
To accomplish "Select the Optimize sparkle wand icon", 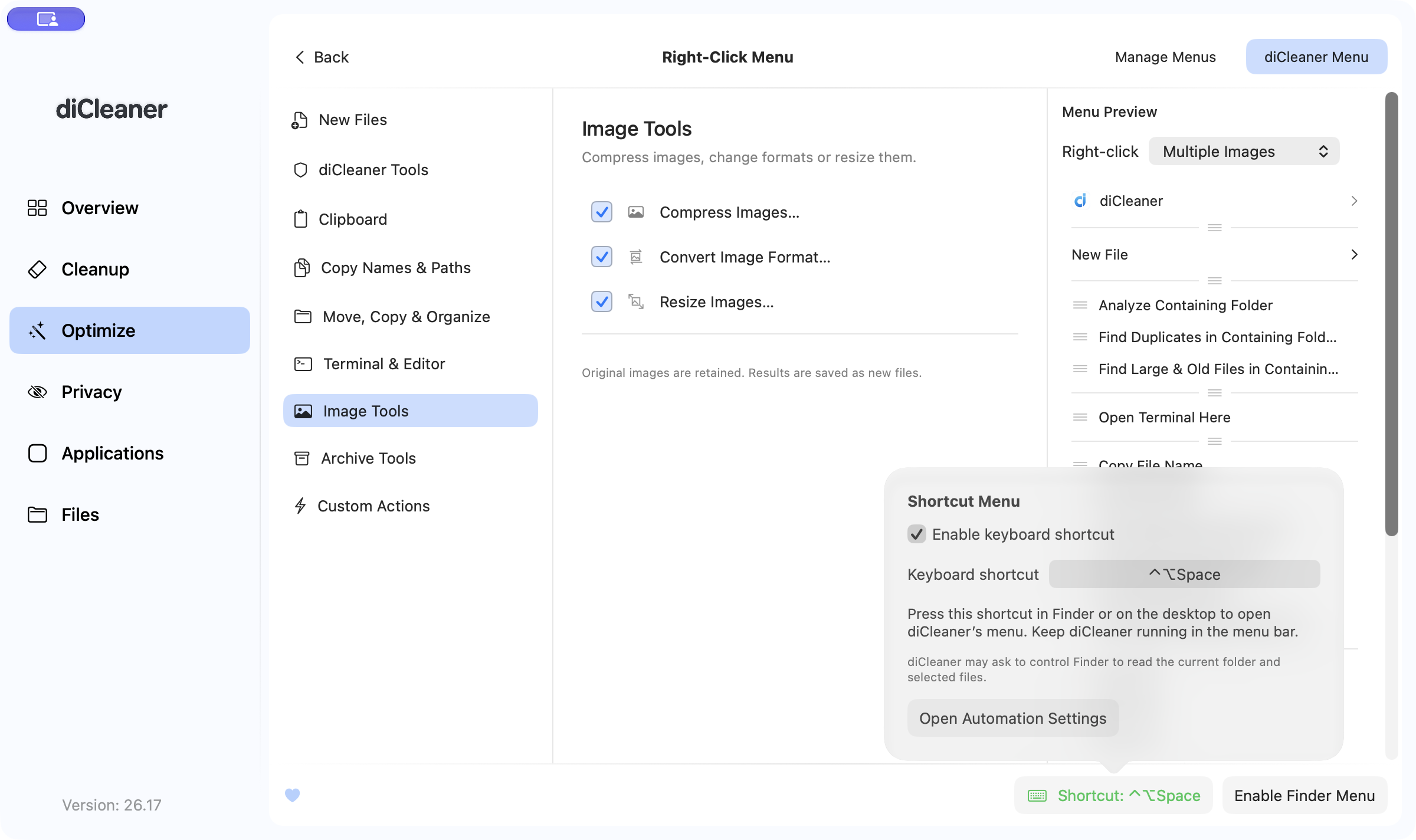I will [37, 330].
